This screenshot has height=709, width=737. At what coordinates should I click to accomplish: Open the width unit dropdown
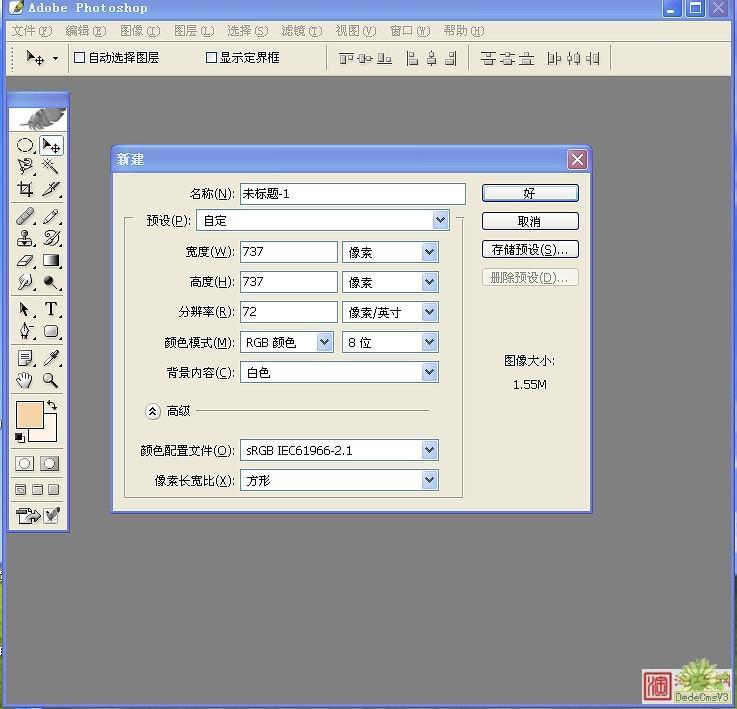(429, 252)
